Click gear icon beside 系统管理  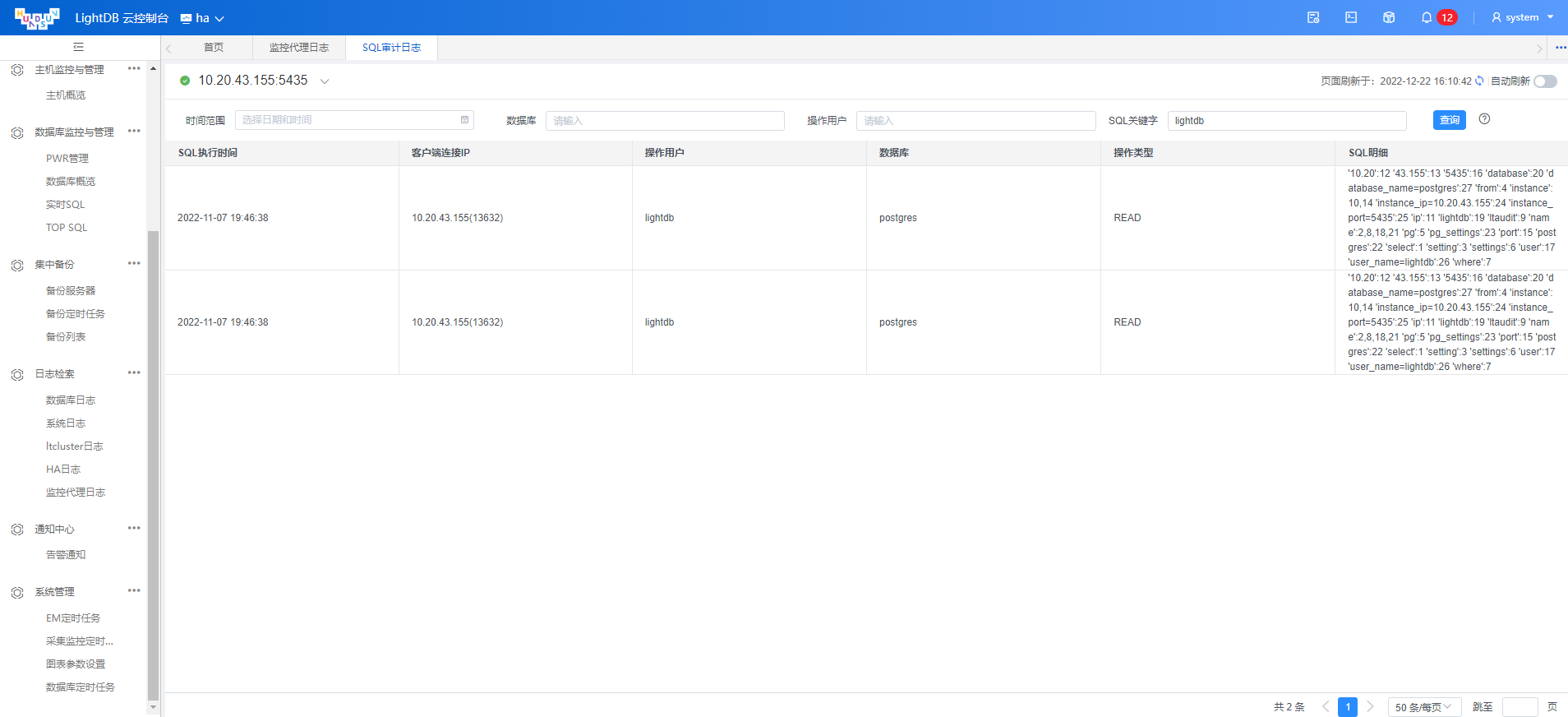click(17, 592)
